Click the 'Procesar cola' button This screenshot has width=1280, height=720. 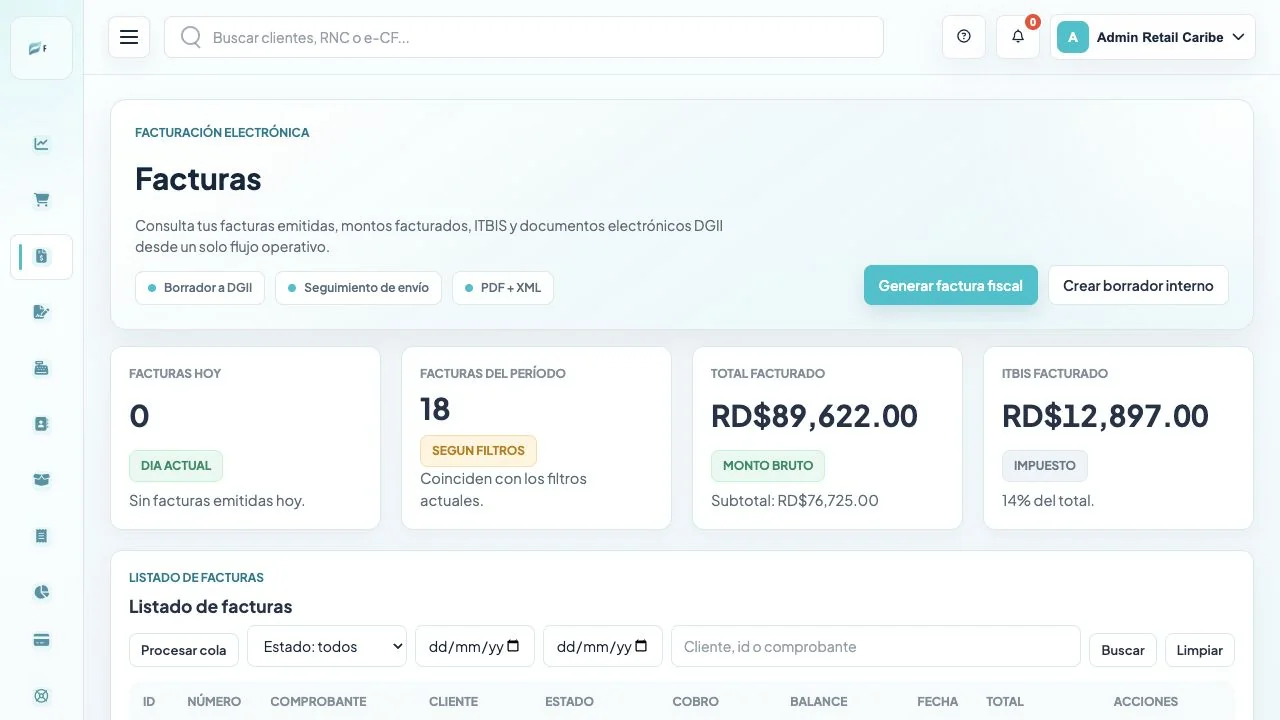tap(184, 650)
